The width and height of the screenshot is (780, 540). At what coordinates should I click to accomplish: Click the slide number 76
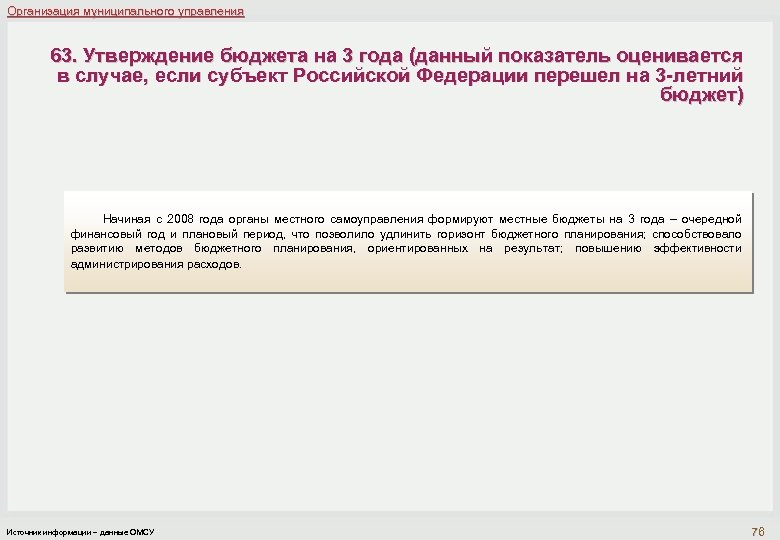[x=758, y=532]
